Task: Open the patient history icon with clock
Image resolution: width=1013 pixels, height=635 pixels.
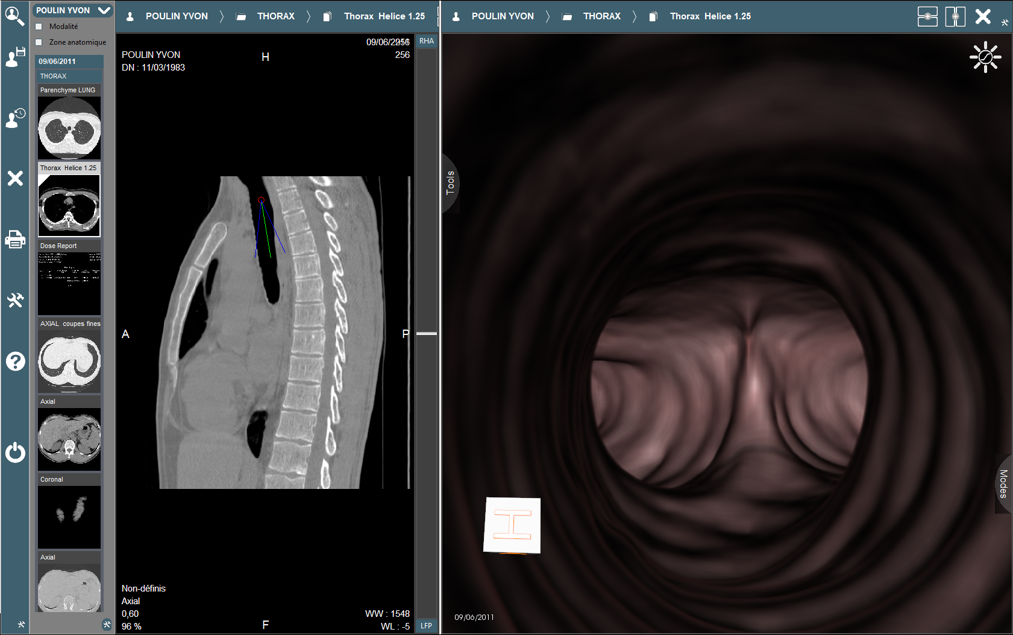Action: (15, 118)
